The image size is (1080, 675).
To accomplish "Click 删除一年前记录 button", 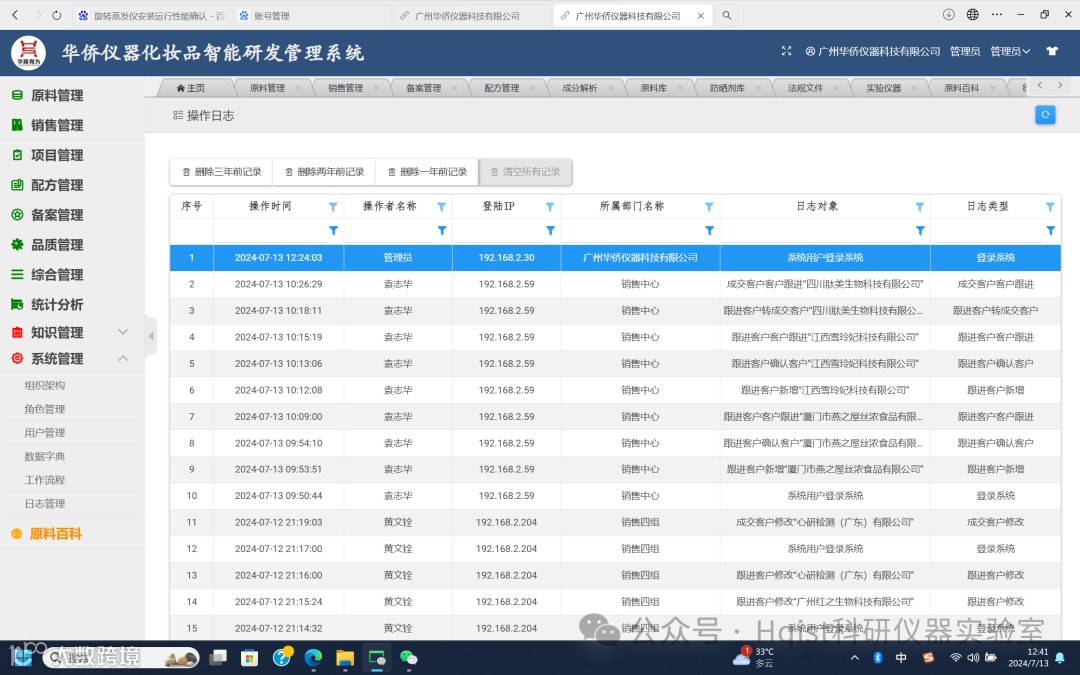I will (427, 172).
